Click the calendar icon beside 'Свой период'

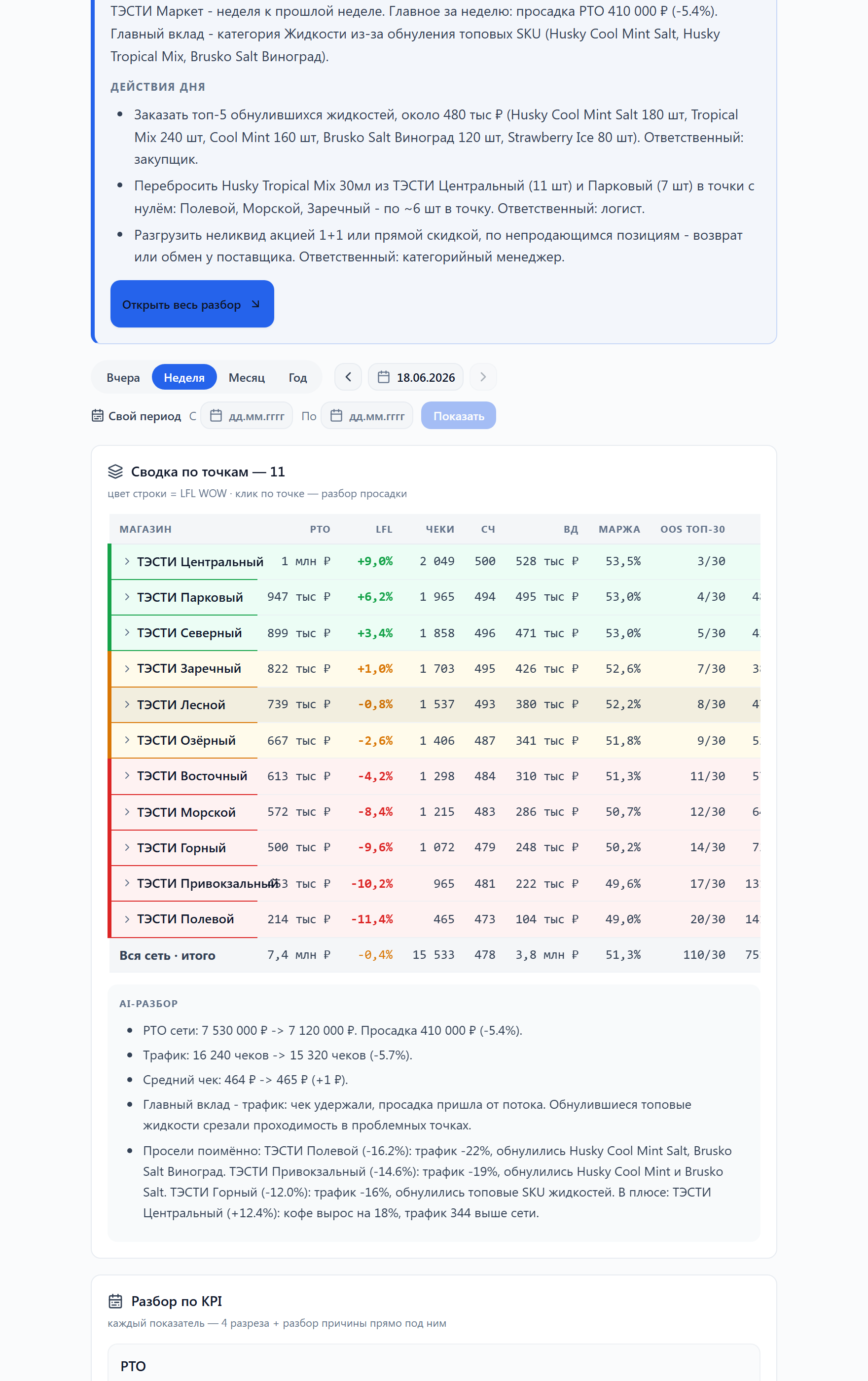(98, 416)
